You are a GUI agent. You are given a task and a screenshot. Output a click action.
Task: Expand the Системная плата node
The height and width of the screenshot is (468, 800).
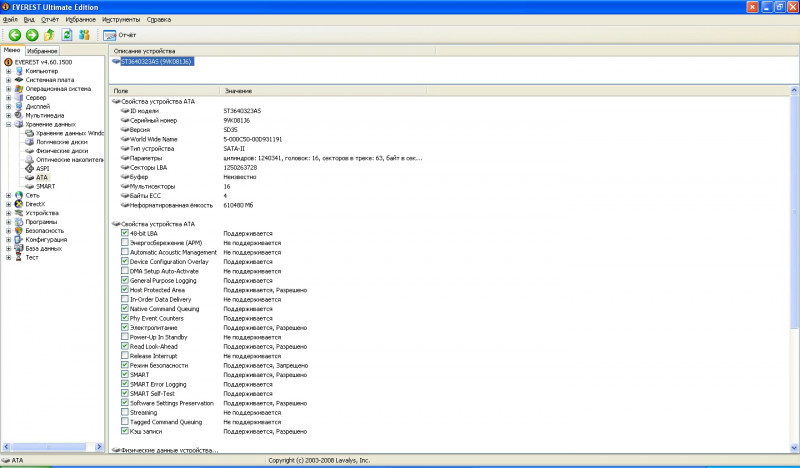8,80
